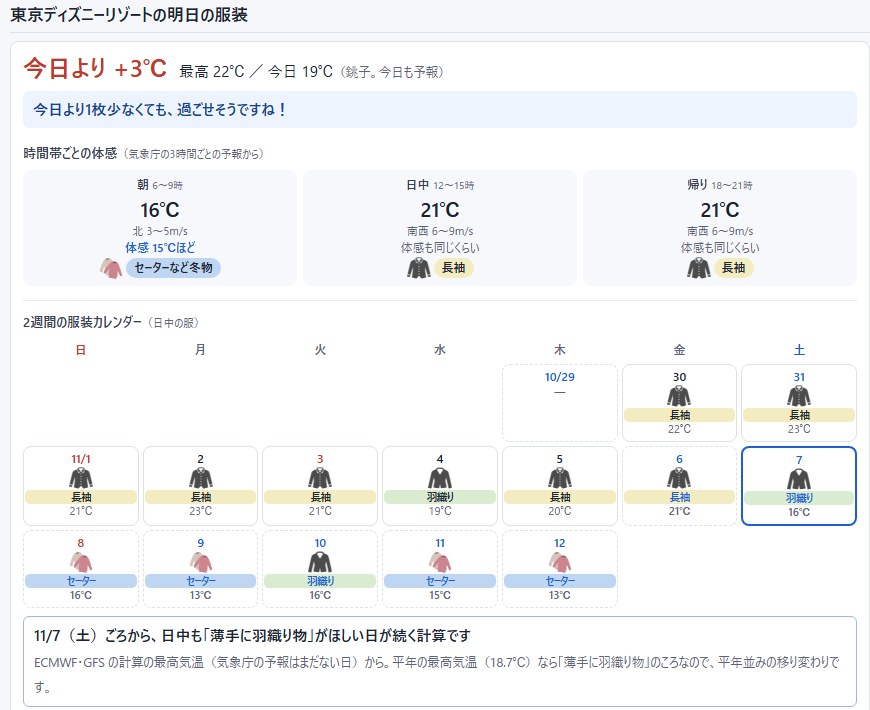This screenshot has height=710, width=870.
Task: Select the 11/1 Sunday calendar cell
Action: click(x=81, y=486)
